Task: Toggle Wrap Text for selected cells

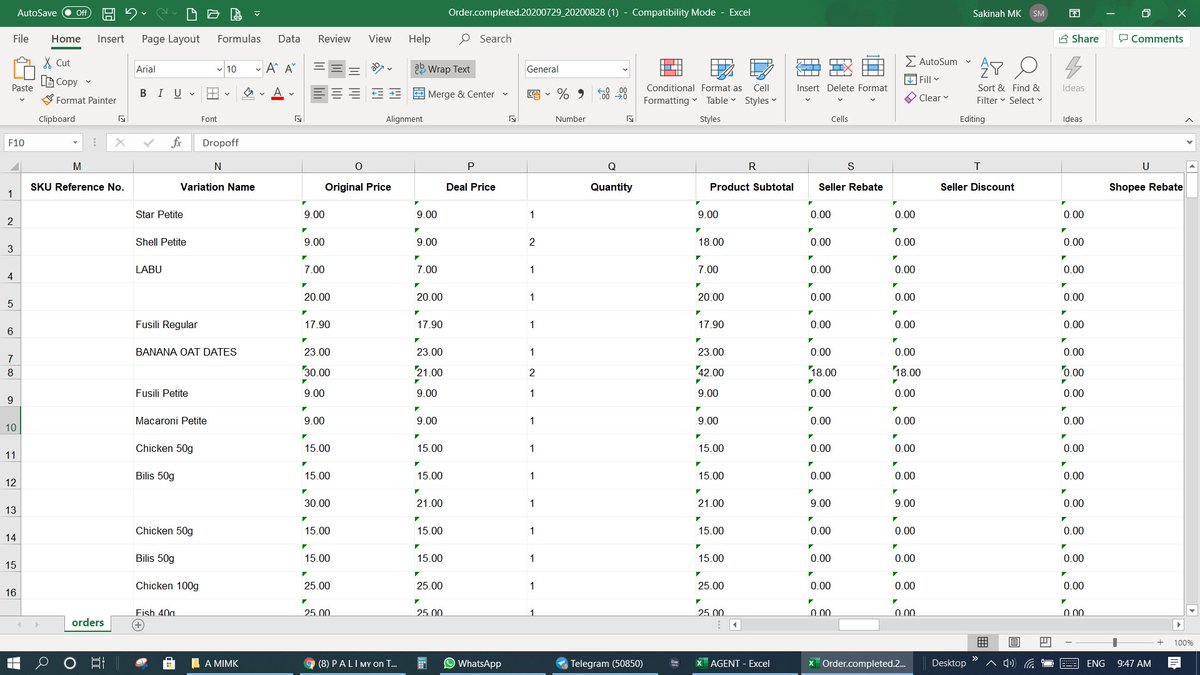Action: click(441, 68)
